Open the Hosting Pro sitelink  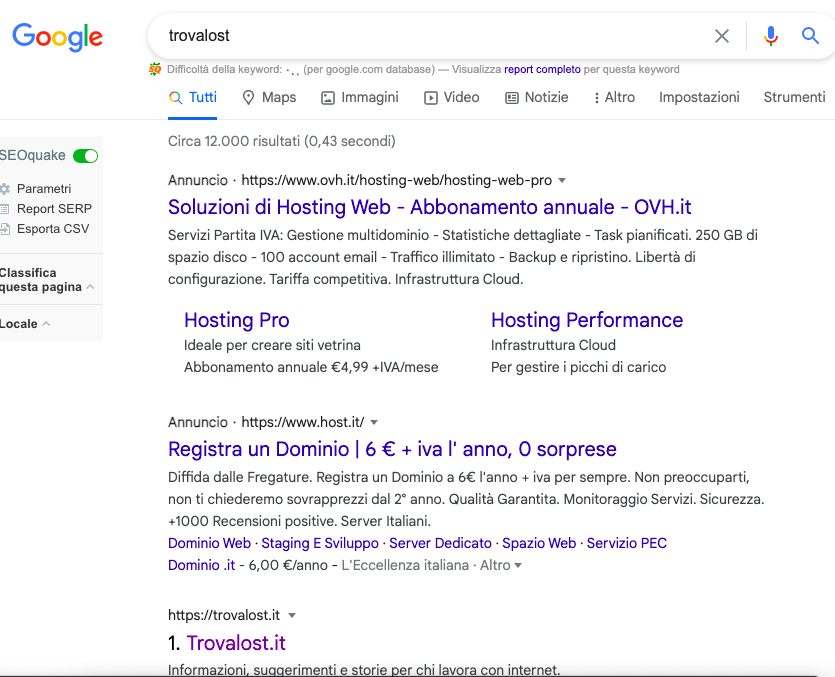[236, 320]
